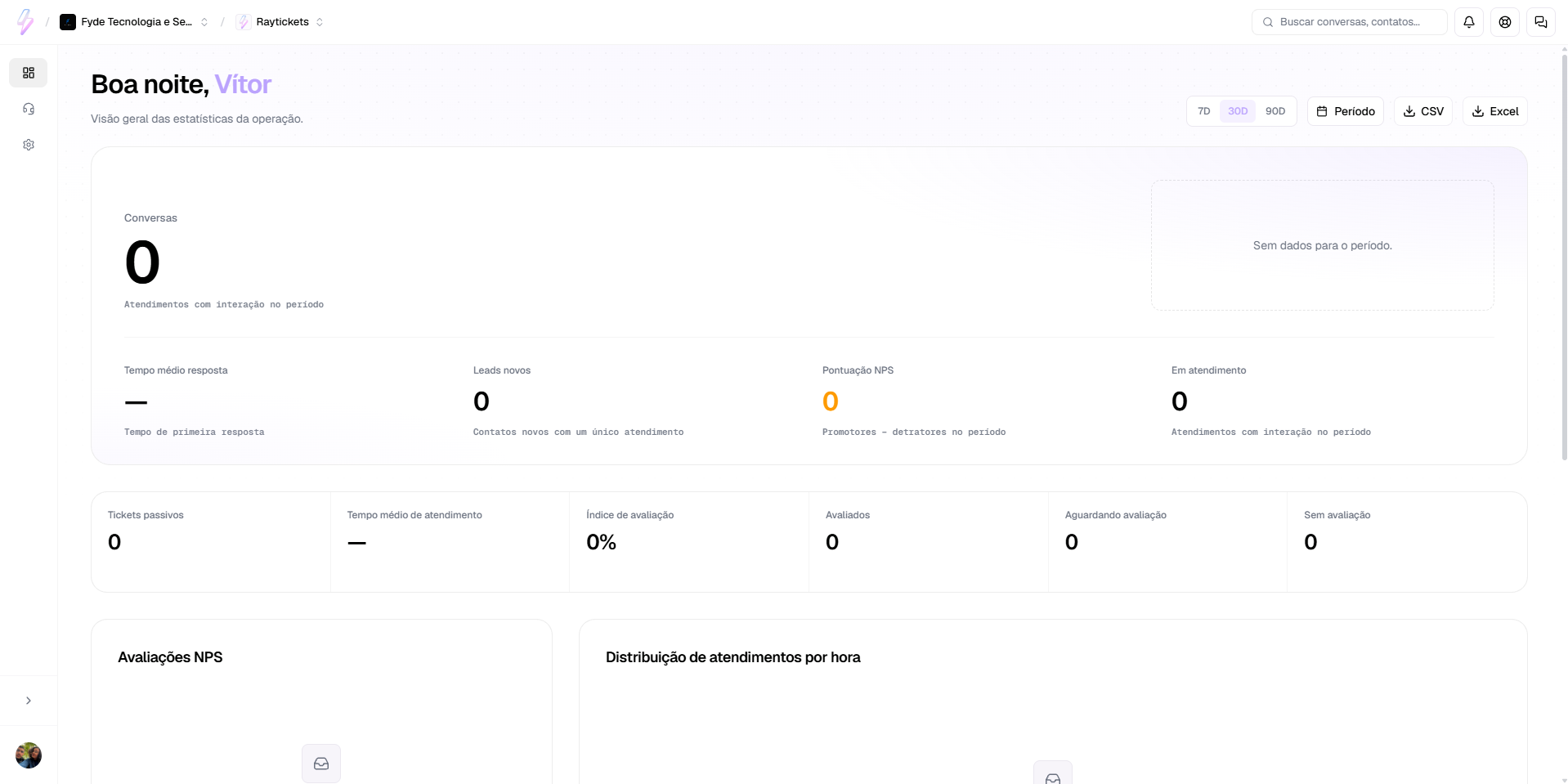
Task: Open the Fyde Tecnologia organization switcher
Action: (x=135, y=22)
